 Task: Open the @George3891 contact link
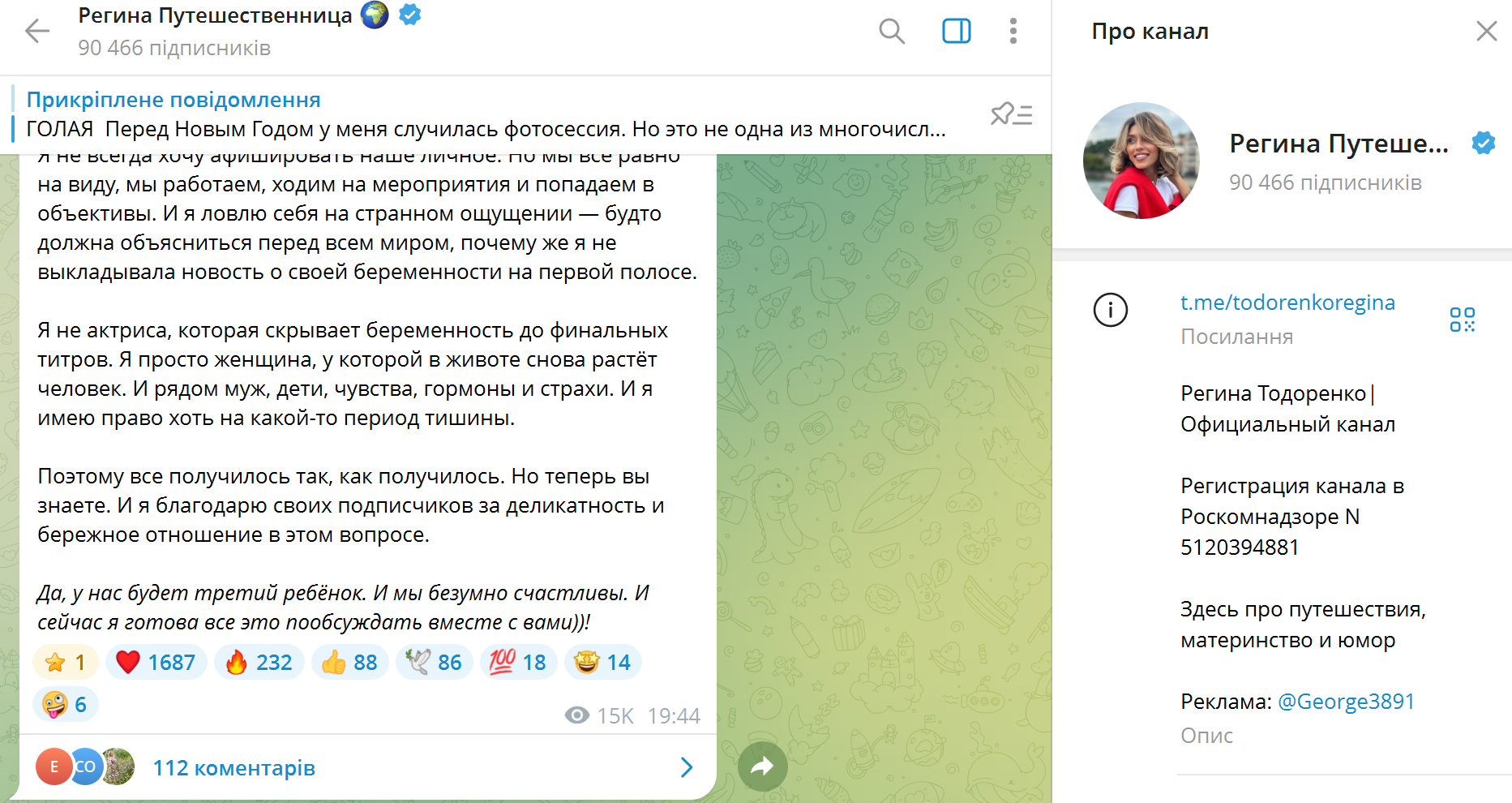[1346, 702]
